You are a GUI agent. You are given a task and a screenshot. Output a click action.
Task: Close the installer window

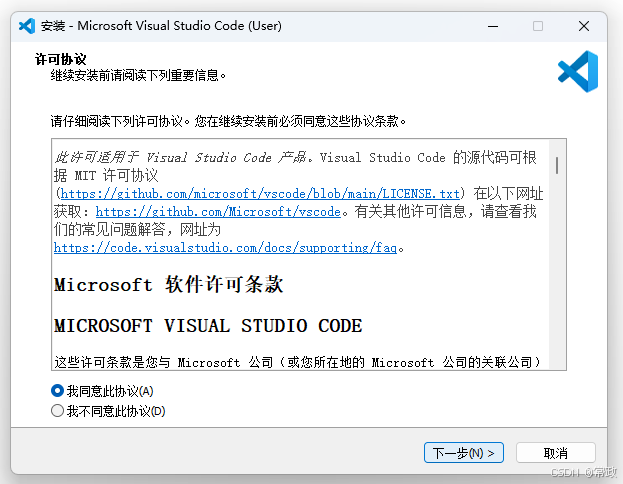pos(584,26)
